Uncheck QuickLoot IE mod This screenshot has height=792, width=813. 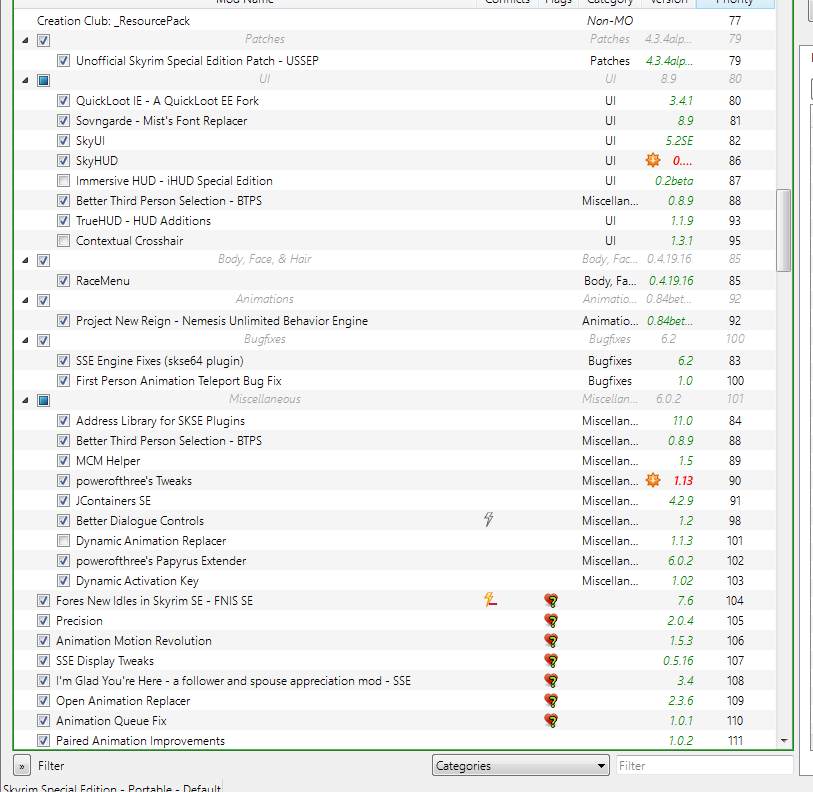pyautogui.click(x=63, y=101)
